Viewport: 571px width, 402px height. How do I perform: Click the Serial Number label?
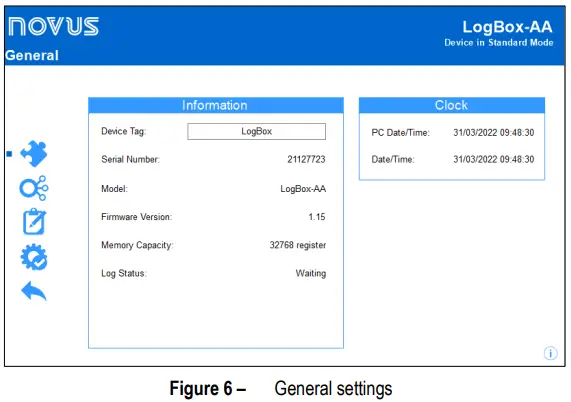[130, 159]
